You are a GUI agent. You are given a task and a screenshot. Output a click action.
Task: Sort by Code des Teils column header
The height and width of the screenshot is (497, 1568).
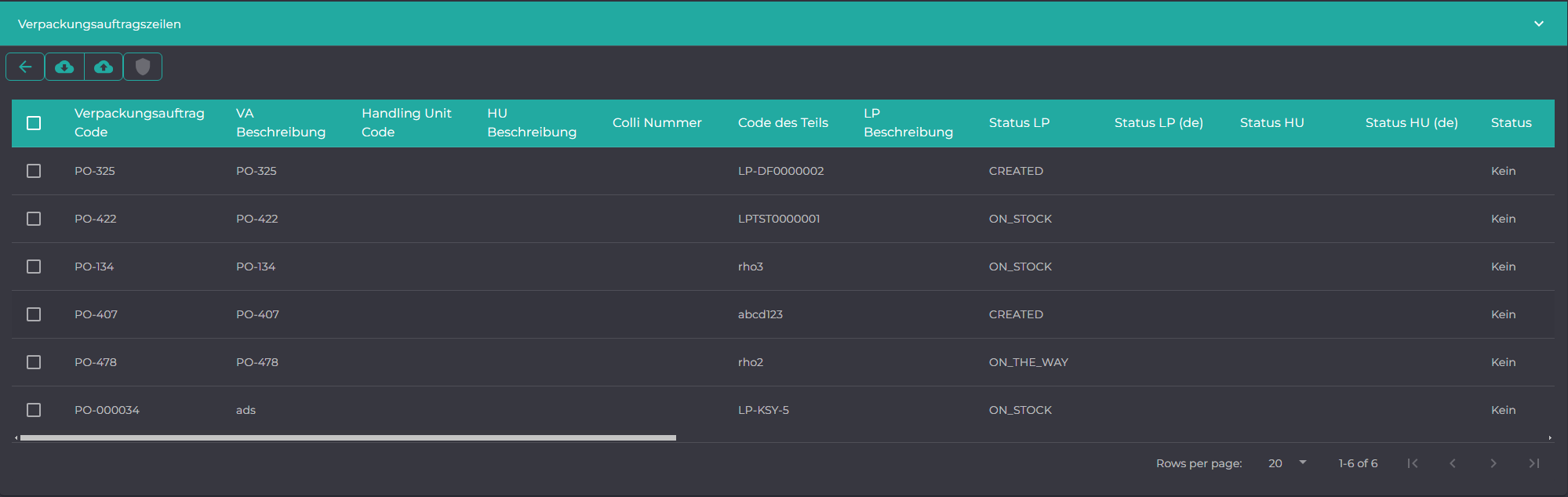point(783,122)
